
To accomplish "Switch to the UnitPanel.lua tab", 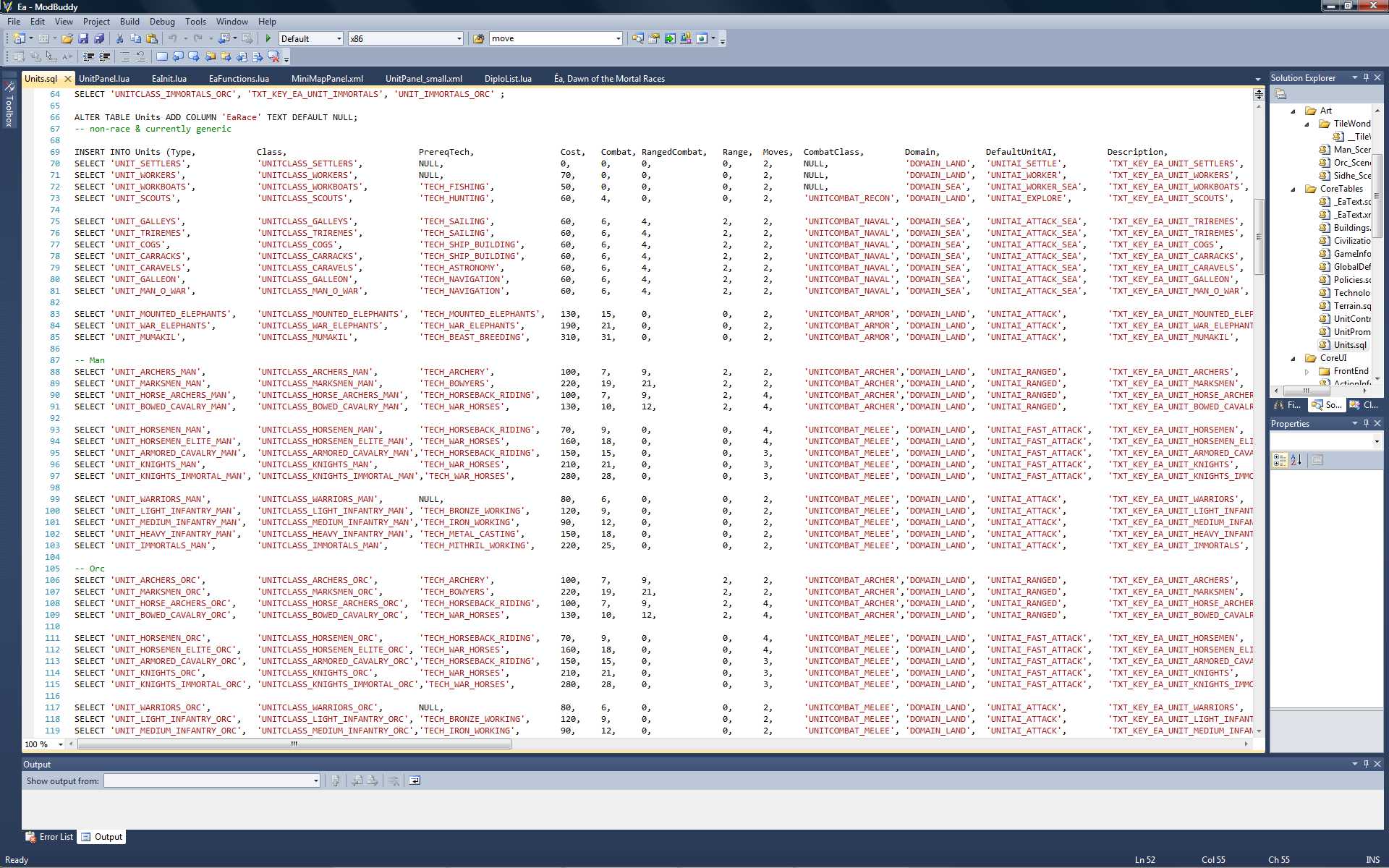I will point(104,79).
